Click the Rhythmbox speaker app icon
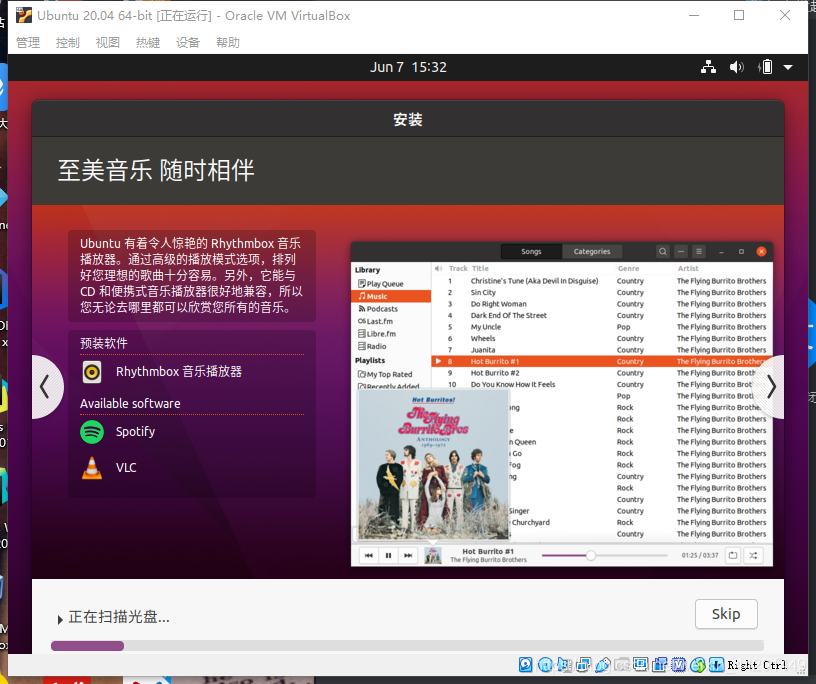Viewport: 816px width, 684px height. click(92, 372)
